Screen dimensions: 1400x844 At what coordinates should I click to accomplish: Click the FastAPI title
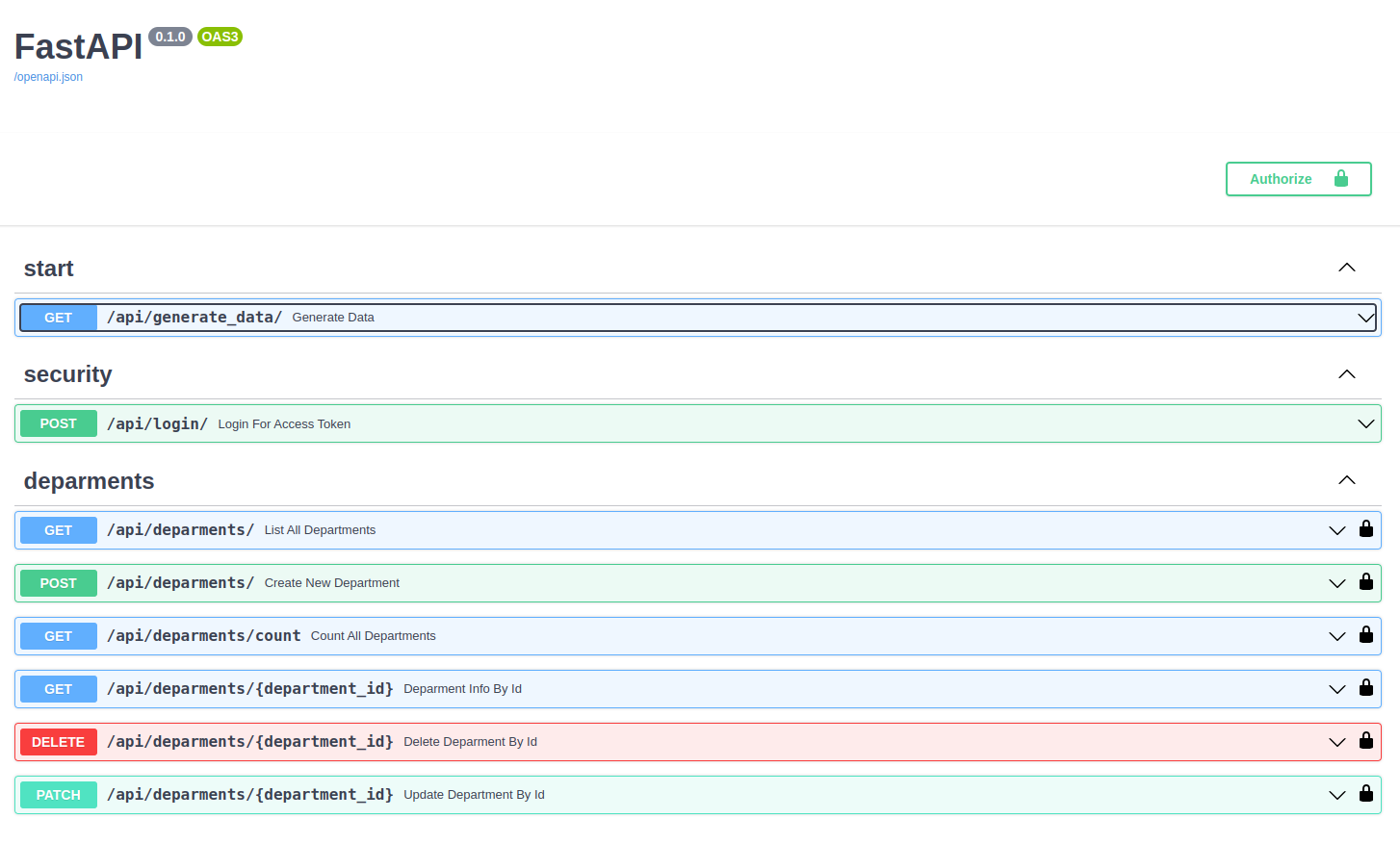coord(78,47)
